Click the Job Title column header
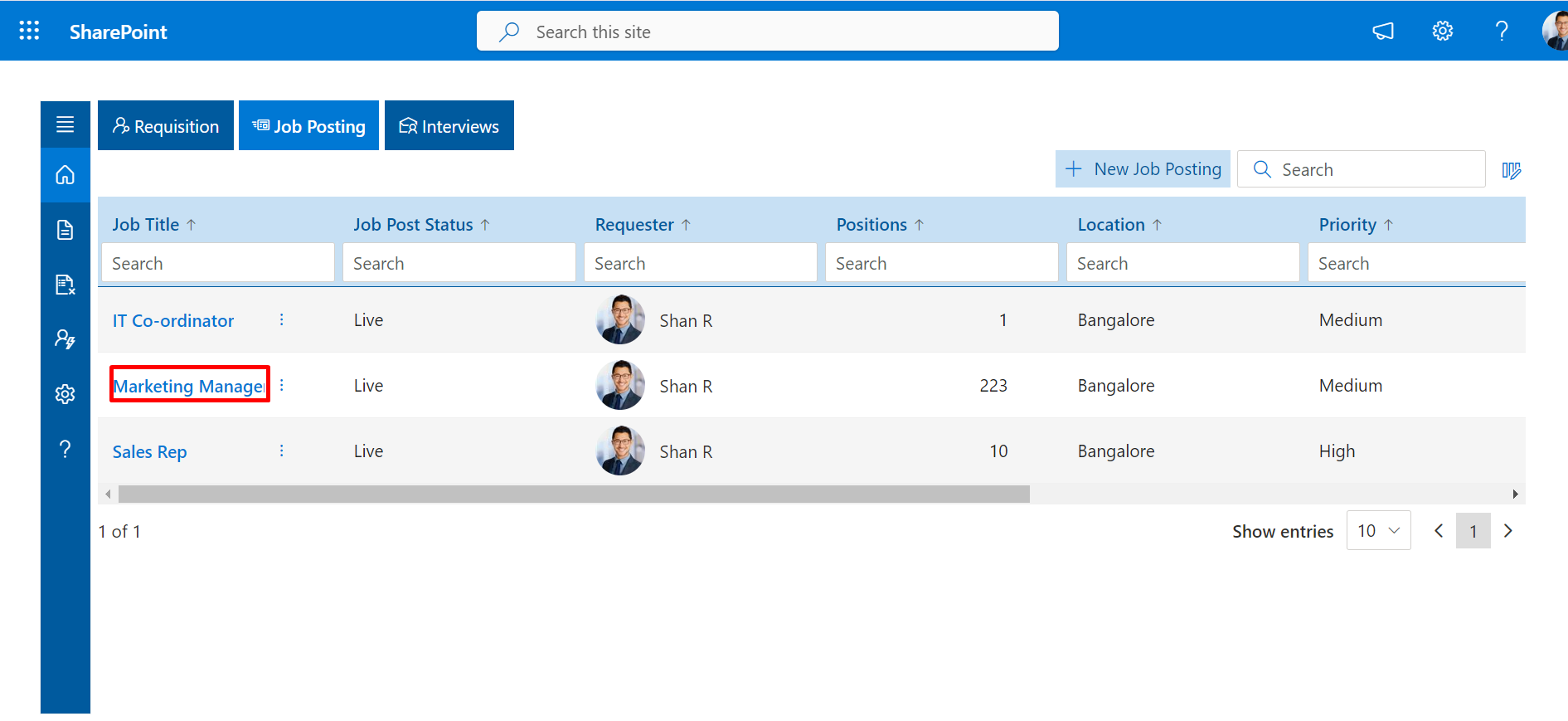1568x721 pixels. (146, 225)
